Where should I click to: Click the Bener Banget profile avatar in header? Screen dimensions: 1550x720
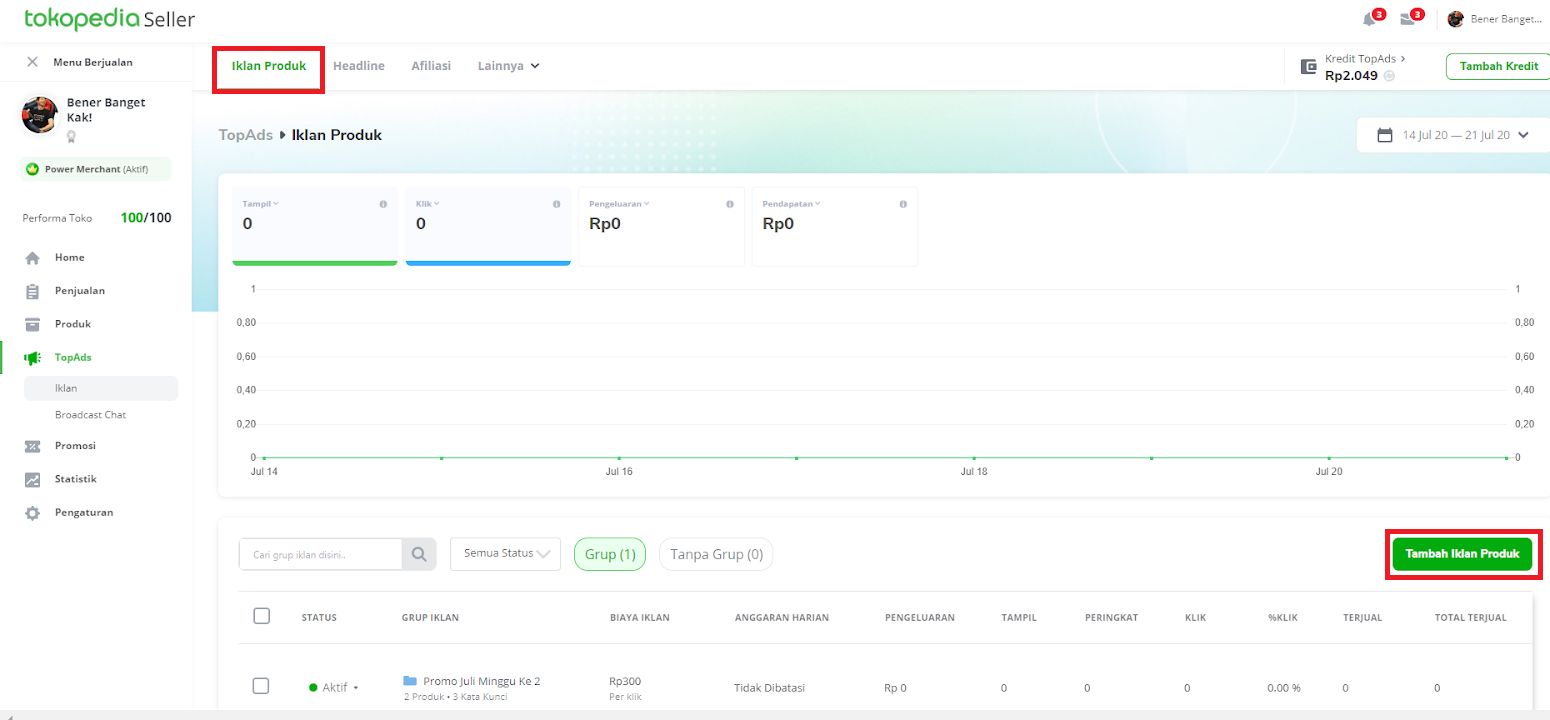point(1455,19)
